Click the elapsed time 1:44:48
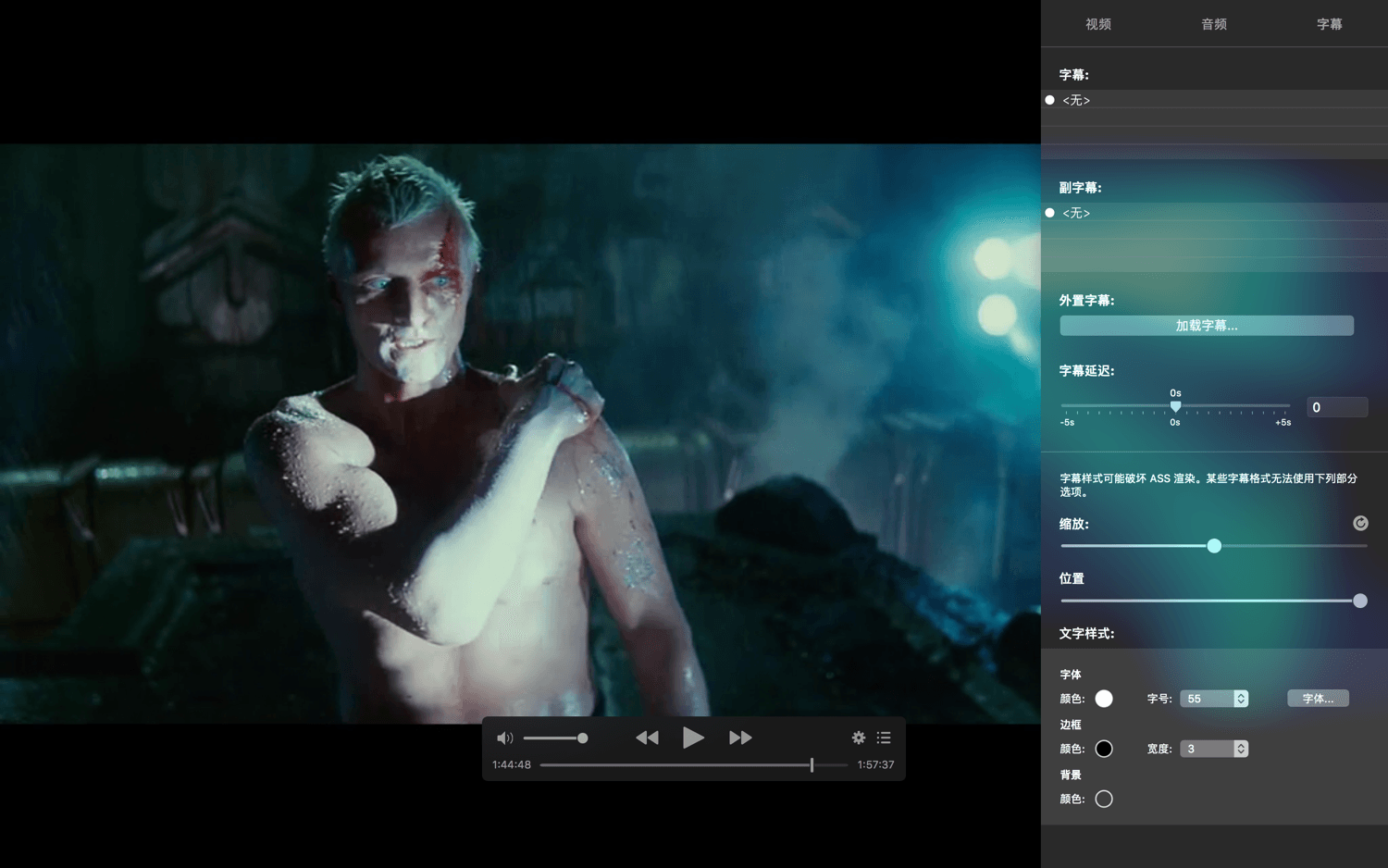Viewport: 1388px width, 868px height. pyautogui.click(x=512, y=765)
